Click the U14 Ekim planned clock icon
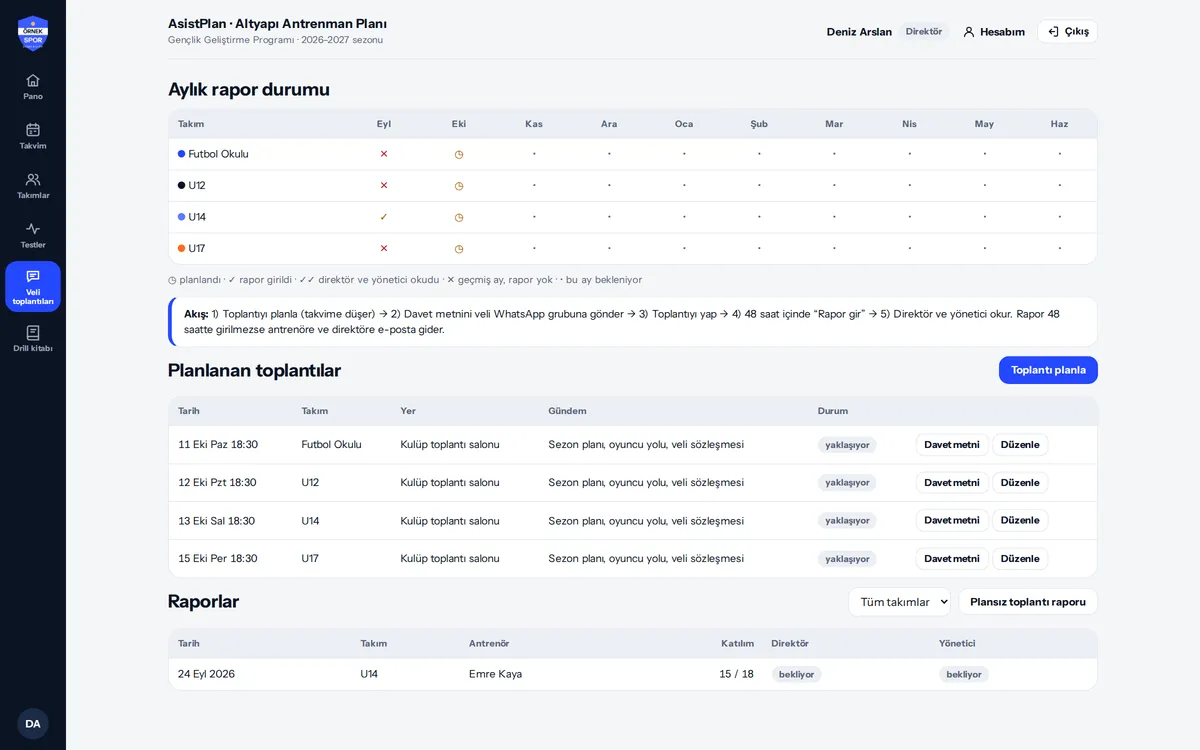Screen dimensions: 1200x750 pos(459,217)
